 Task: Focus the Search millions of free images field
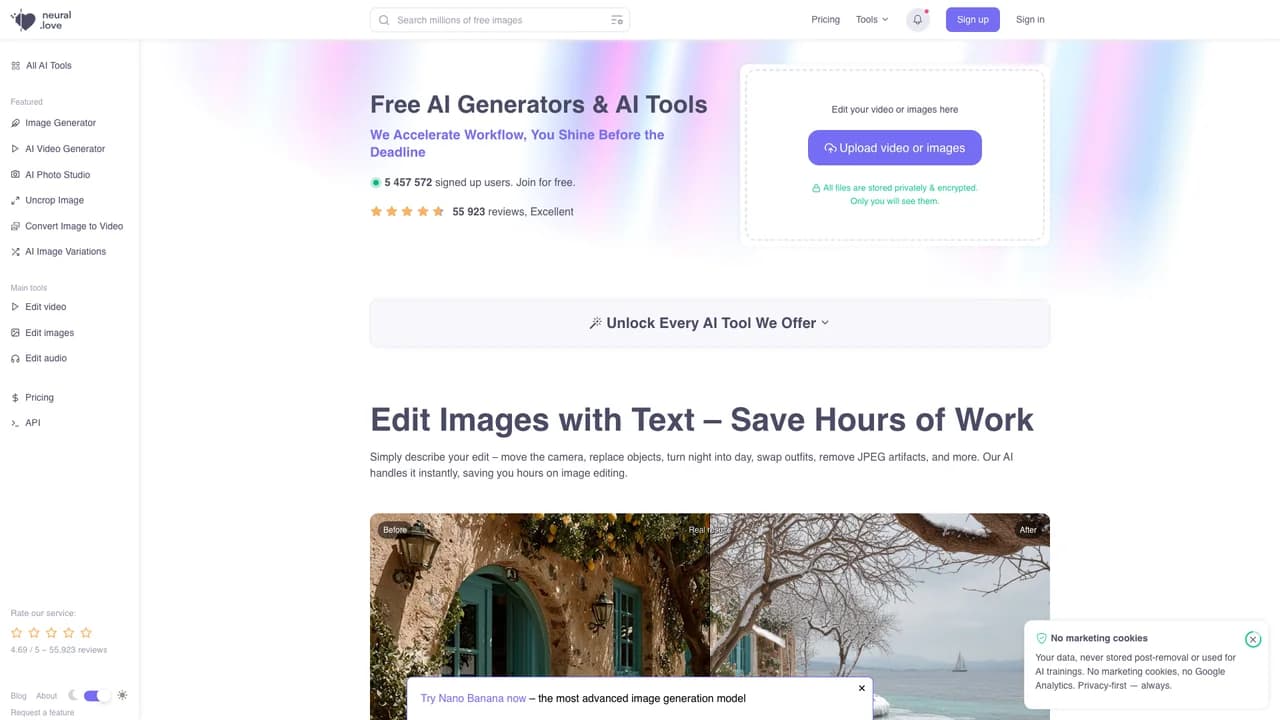coord(500,20)
